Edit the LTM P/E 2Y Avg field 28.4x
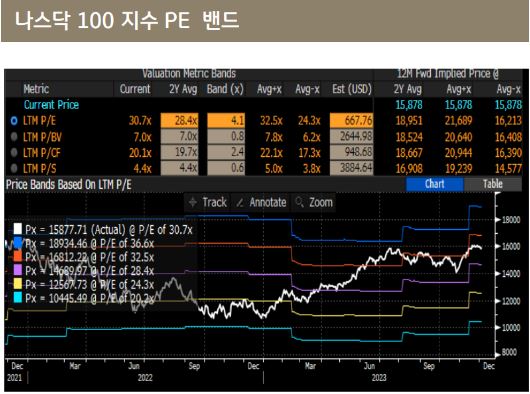The image size is (530, 394). tap(179, 121)
